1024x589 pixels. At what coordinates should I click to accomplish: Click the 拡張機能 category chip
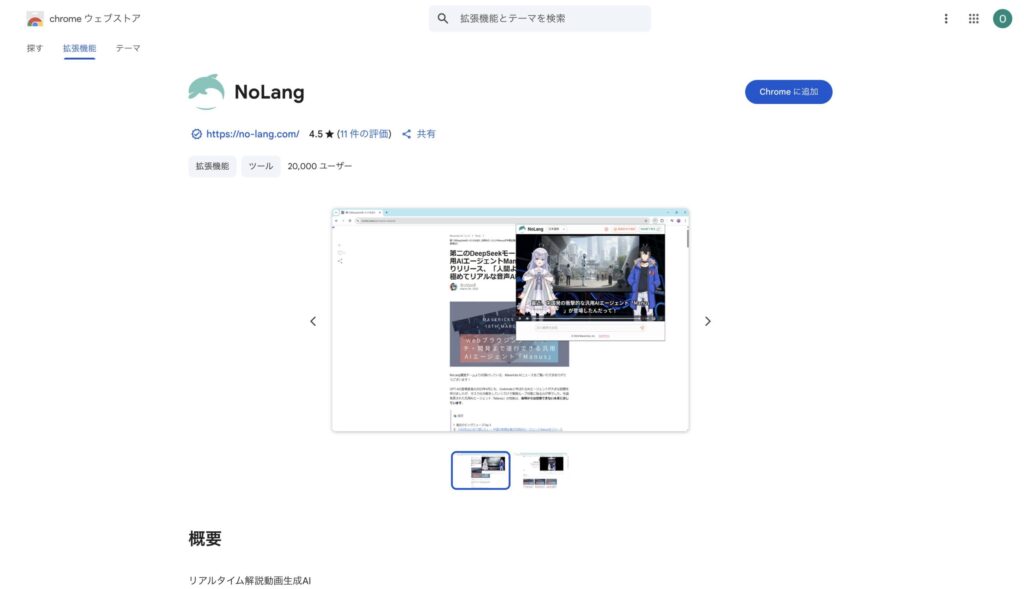(212, 166)
